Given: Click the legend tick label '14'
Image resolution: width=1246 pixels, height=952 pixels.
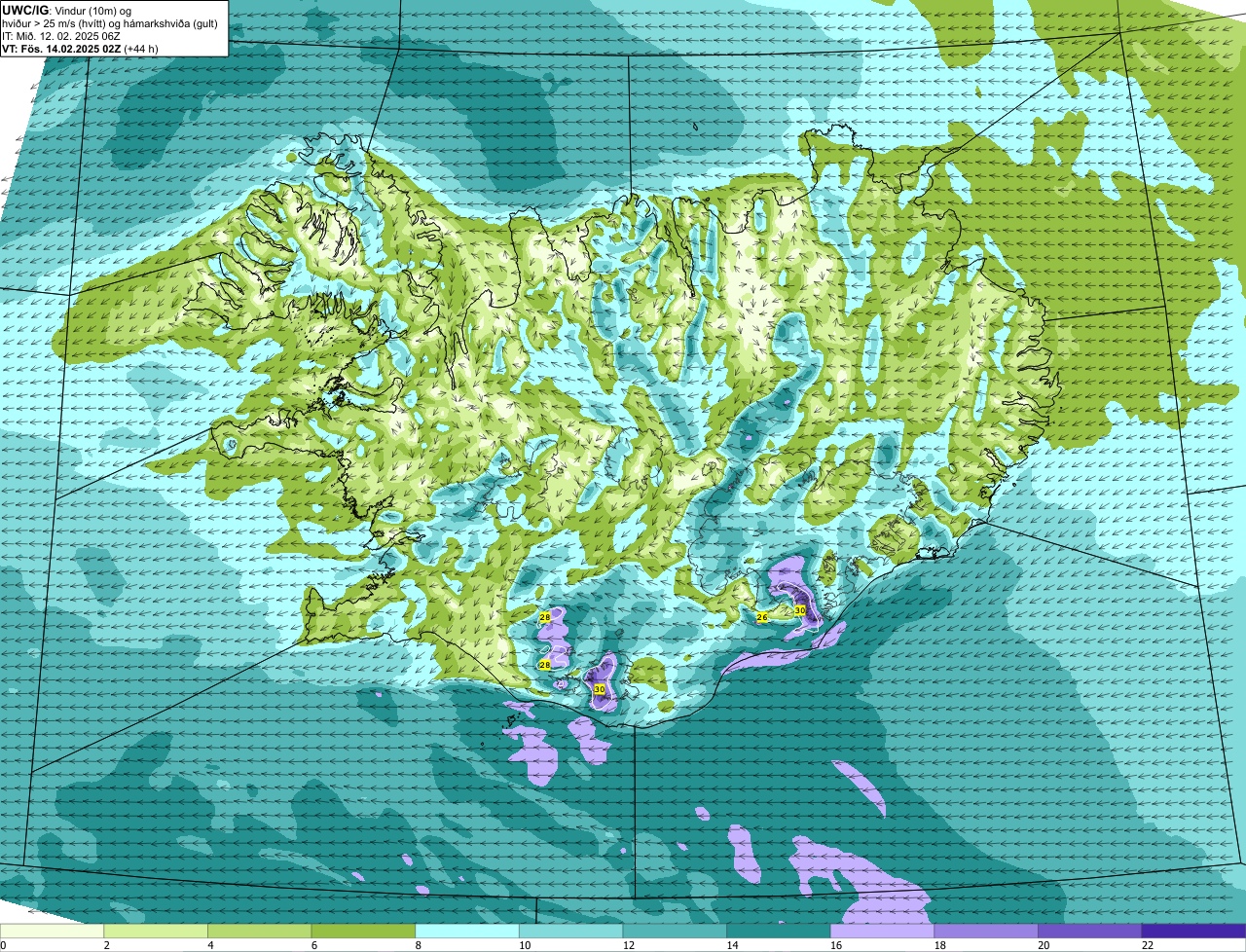Looking at the screenshot, I should [733, 945].
